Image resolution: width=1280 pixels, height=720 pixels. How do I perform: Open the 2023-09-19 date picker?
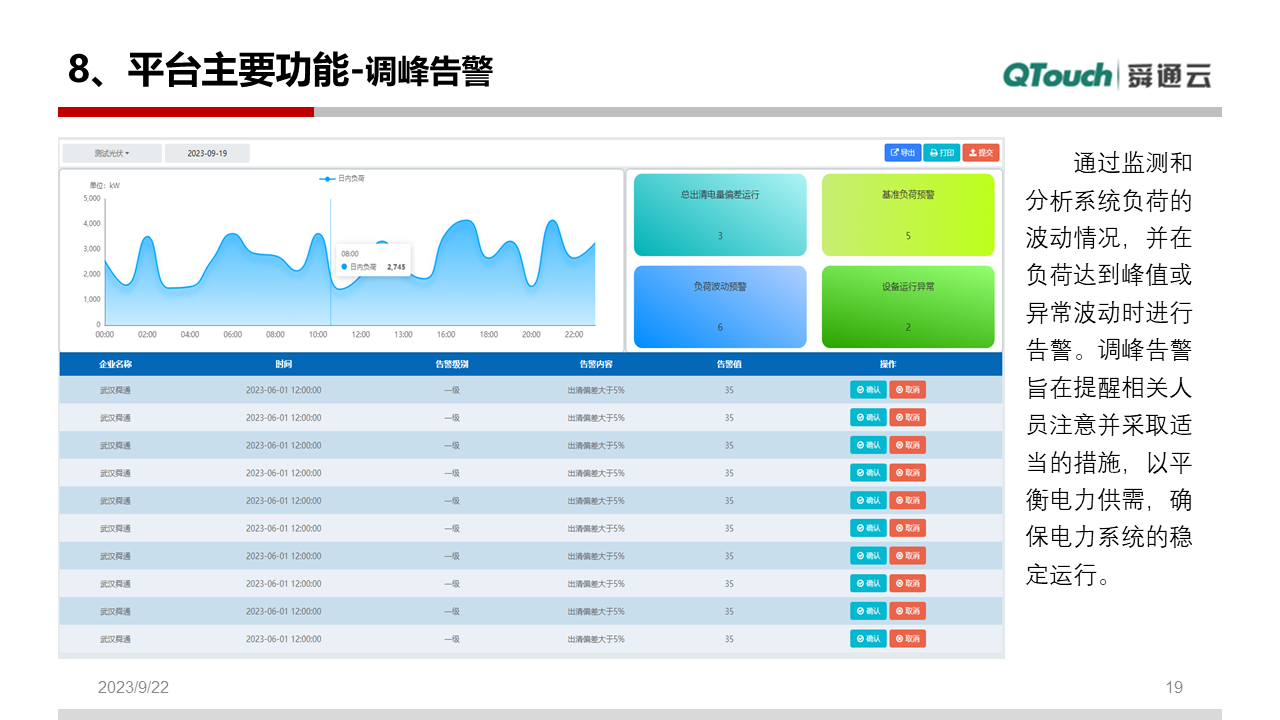click(x=207, y=152)
